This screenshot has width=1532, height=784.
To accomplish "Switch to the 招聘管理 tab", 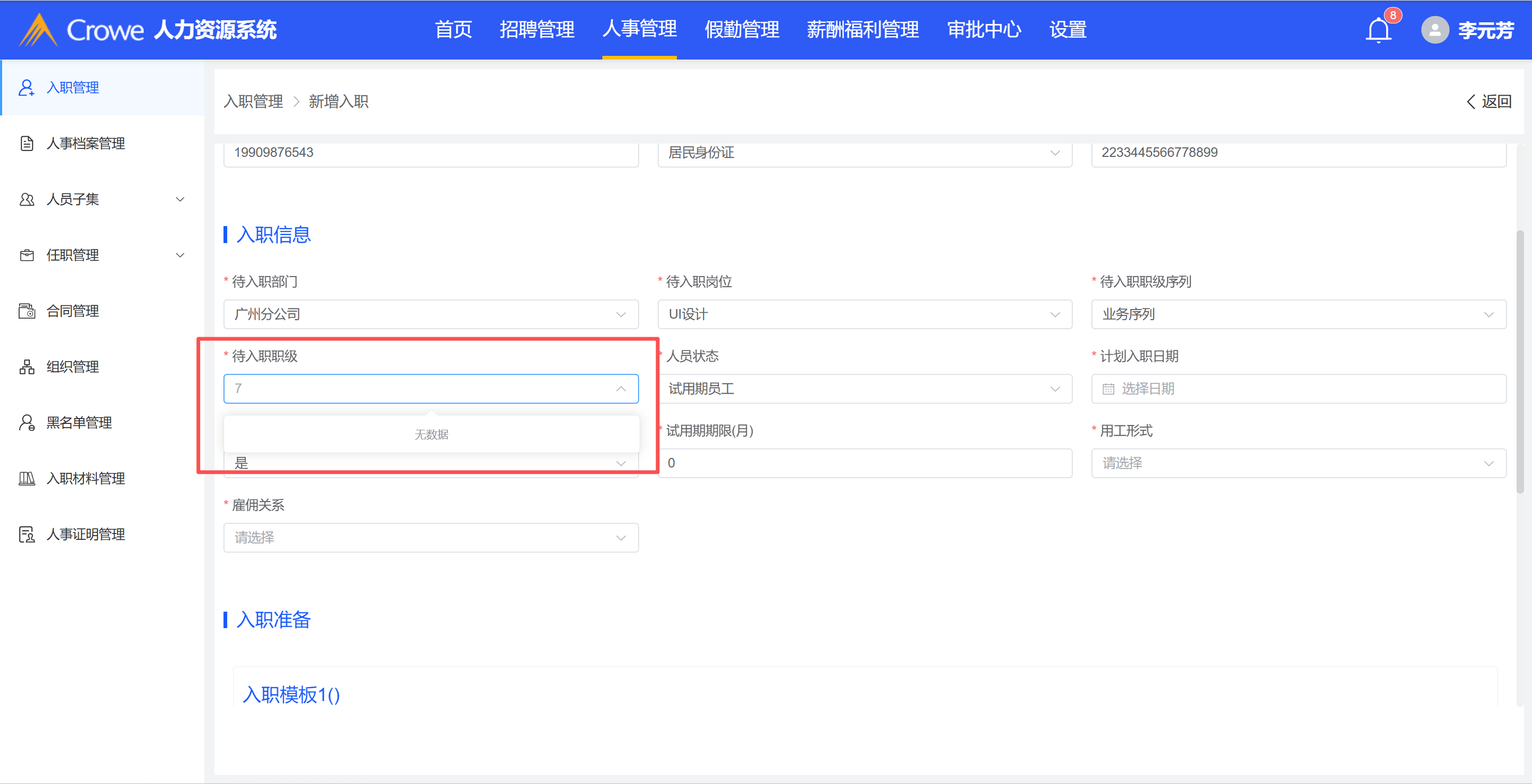I will point(536,30).
